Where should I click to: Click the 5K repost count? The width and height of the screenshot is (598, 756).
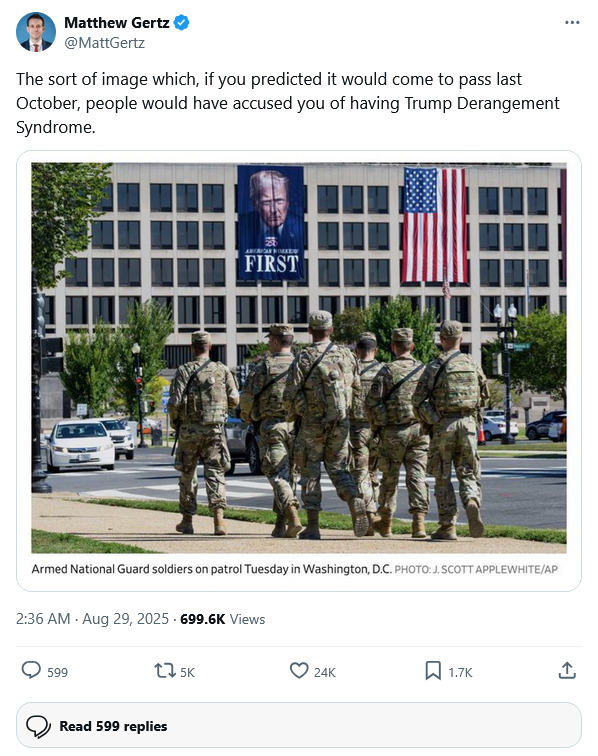click(188, 673)
